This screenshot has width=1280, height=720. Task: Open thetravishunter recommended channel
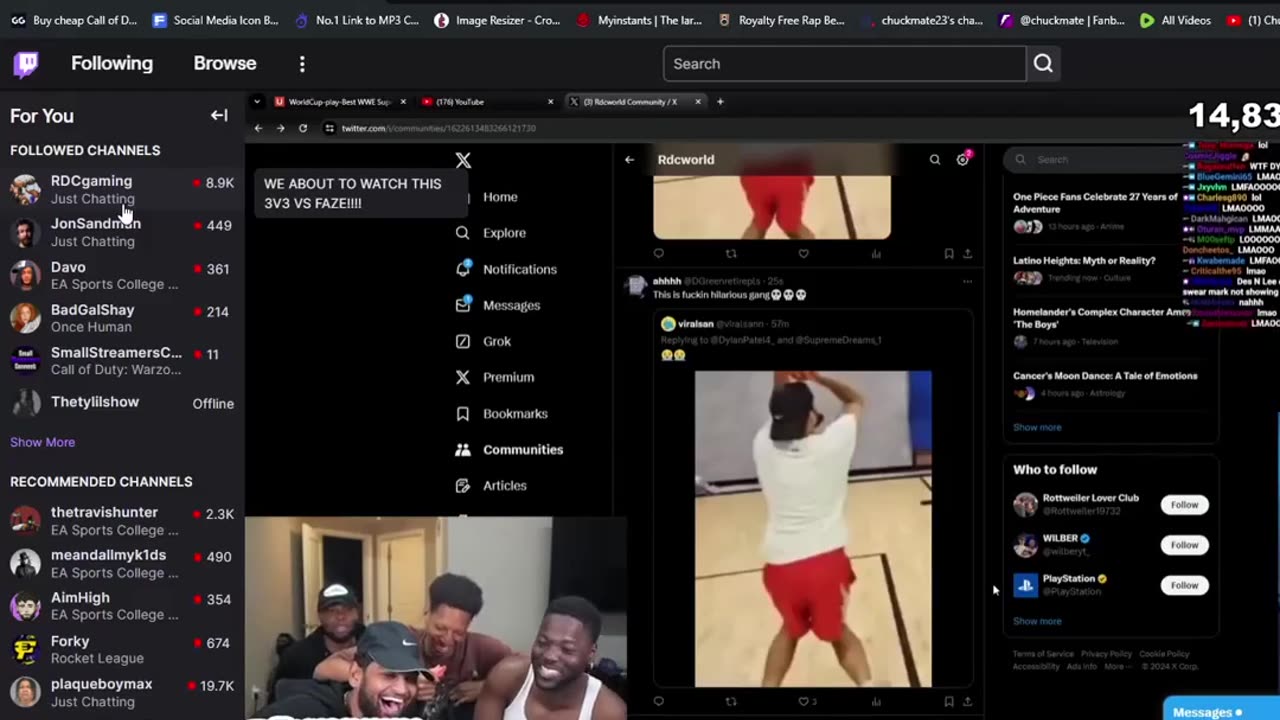122,521
